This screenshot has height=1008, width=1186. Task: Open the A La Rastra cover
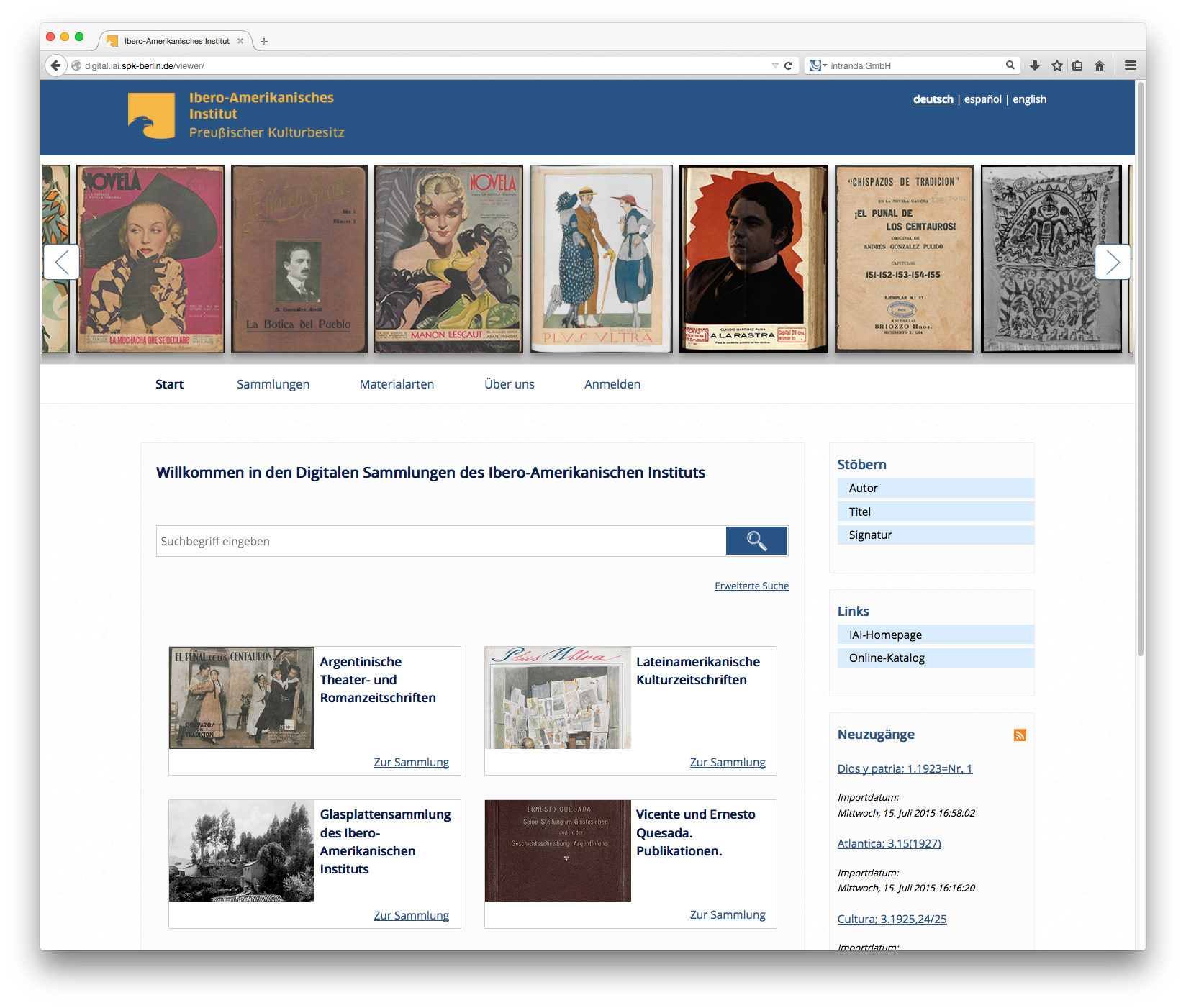[753, 259]
